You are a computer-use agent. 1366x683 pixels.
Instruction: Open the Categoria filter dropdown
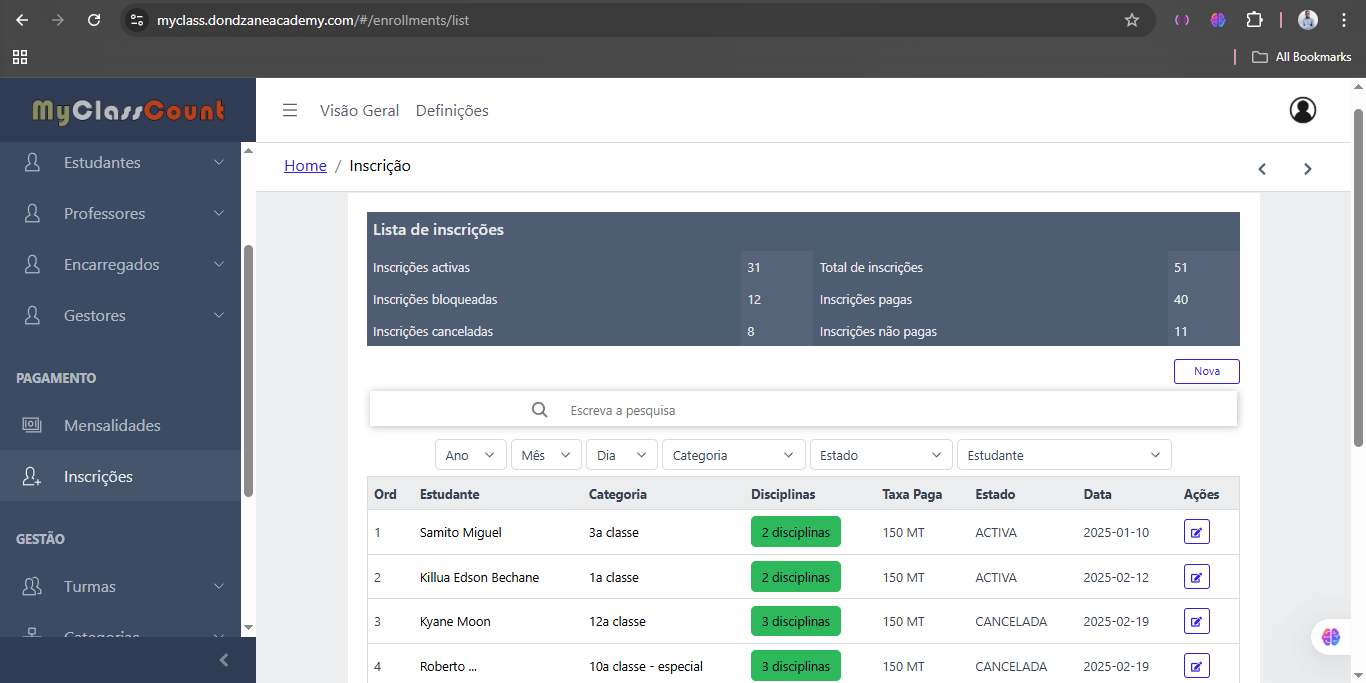733,455
